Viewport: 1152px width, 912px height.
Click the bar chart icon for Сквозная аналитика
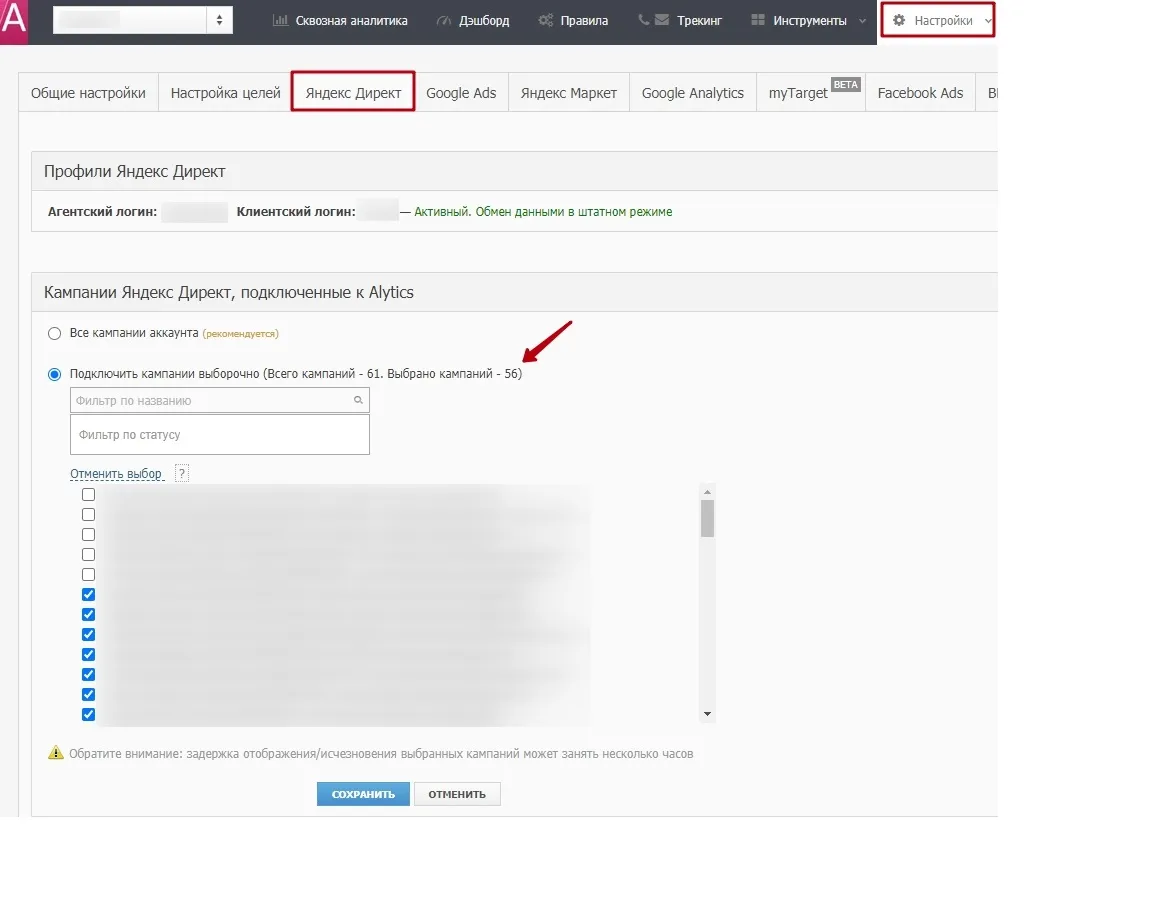click(x=280, y=21)
